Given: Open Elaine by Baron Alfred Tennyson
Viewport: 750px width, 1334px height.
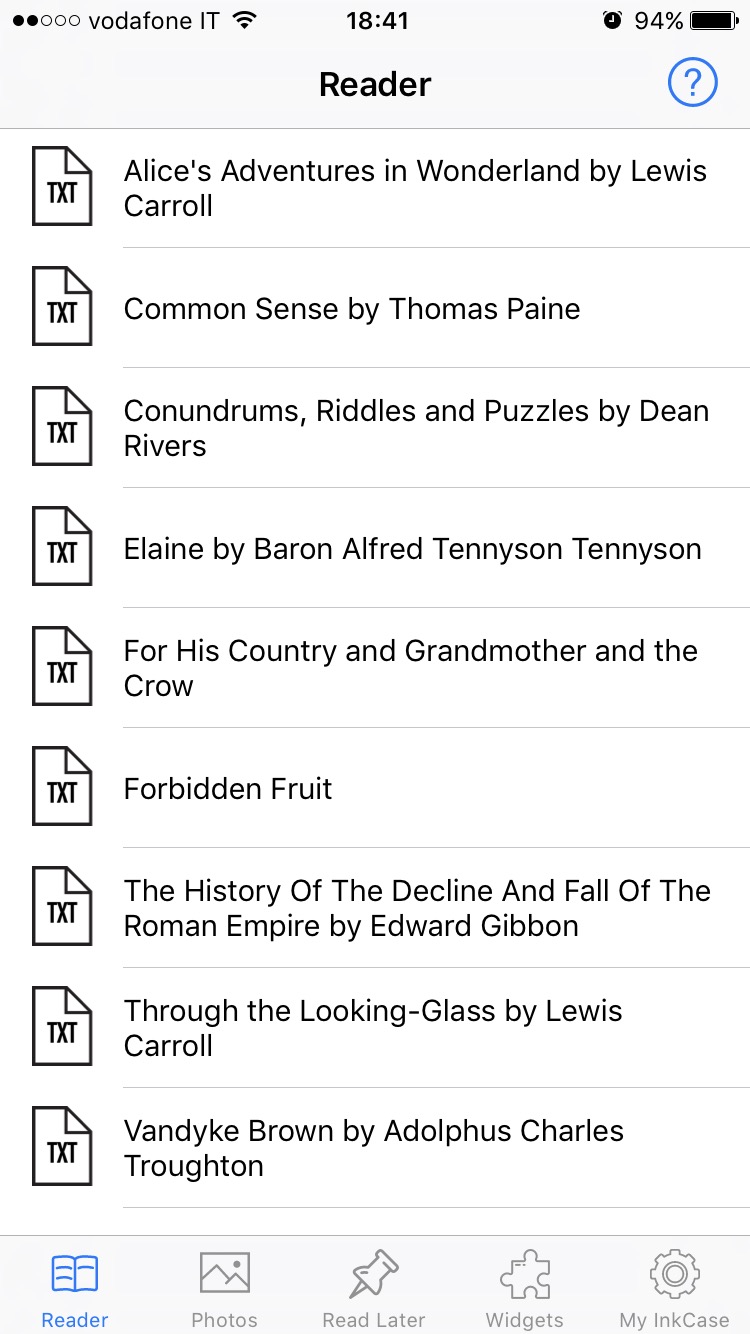Looking at the screenshot, I should click(412, 548).
